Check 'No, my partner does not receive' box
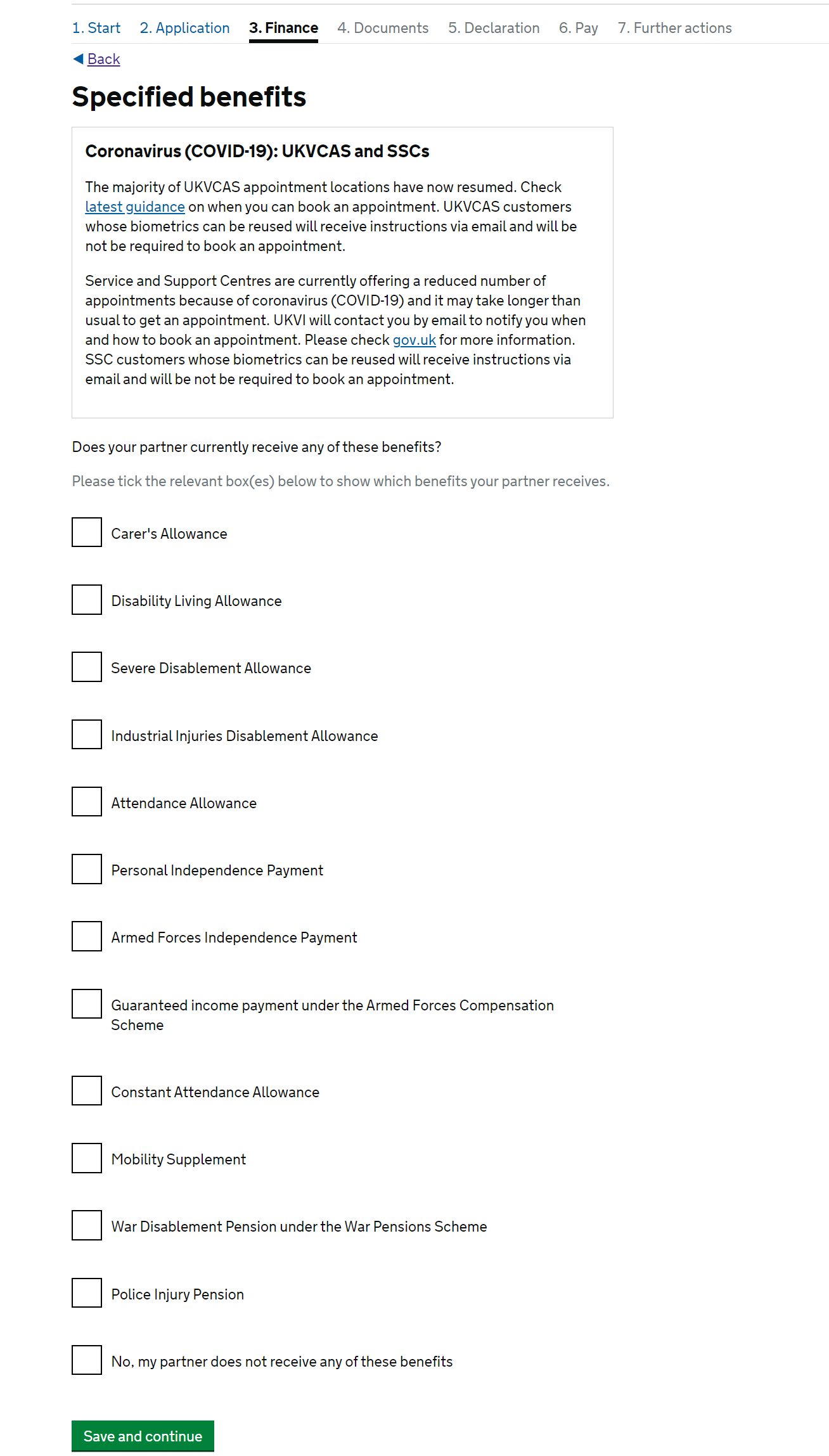Screen dimensions: 829x1456 (x=87, y=1360)
